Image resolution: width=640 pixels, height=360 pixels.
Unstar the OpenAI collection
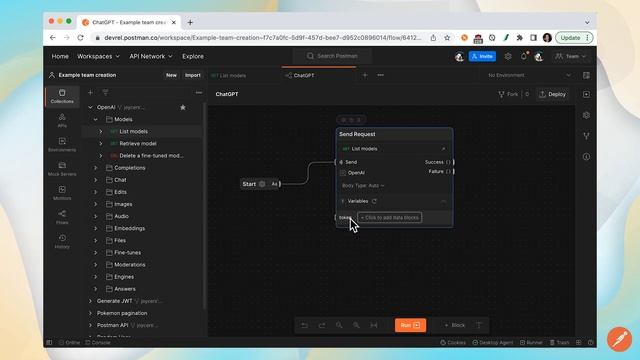183,107
